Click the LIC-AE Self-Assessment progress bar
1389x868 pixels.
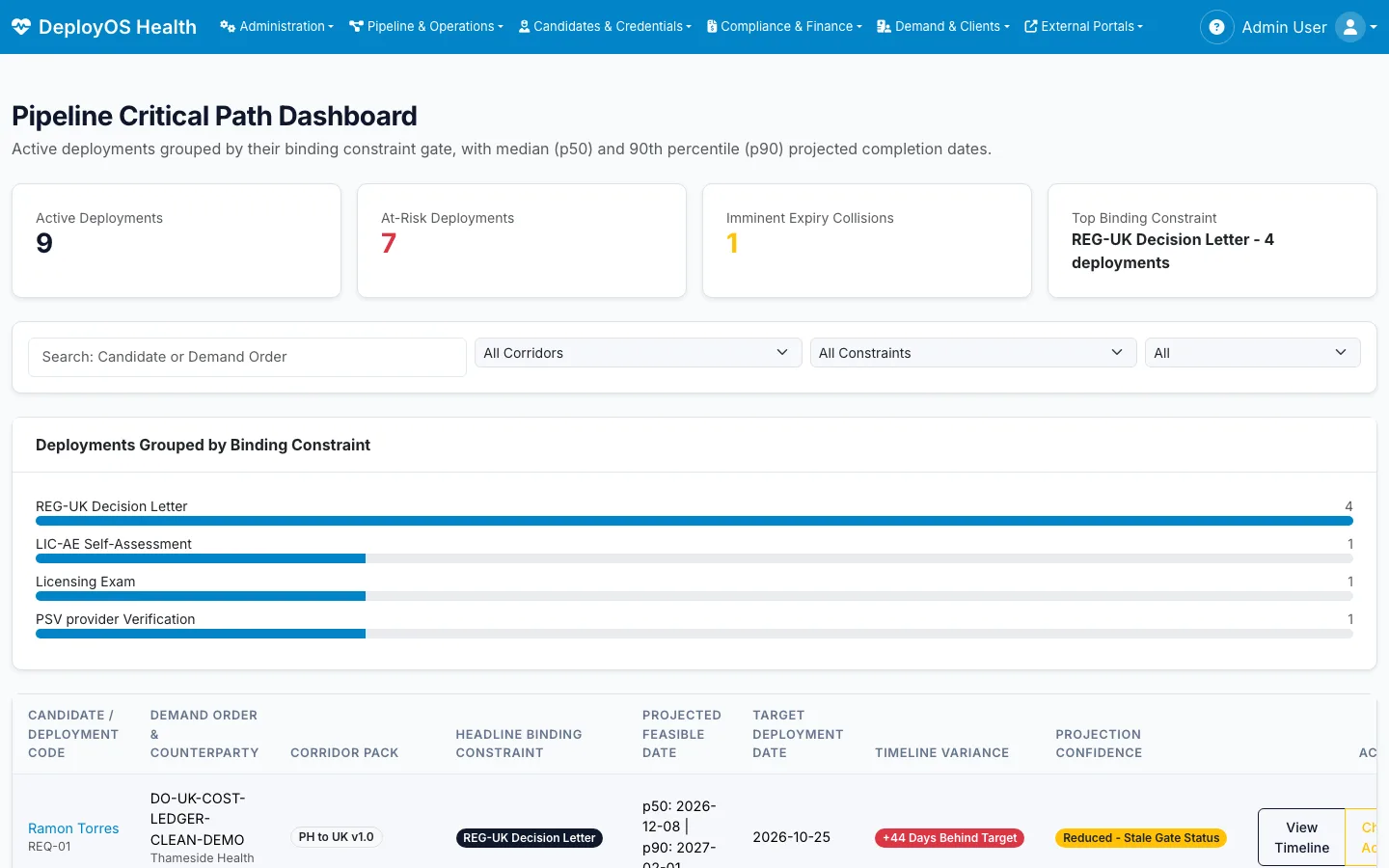694,558
